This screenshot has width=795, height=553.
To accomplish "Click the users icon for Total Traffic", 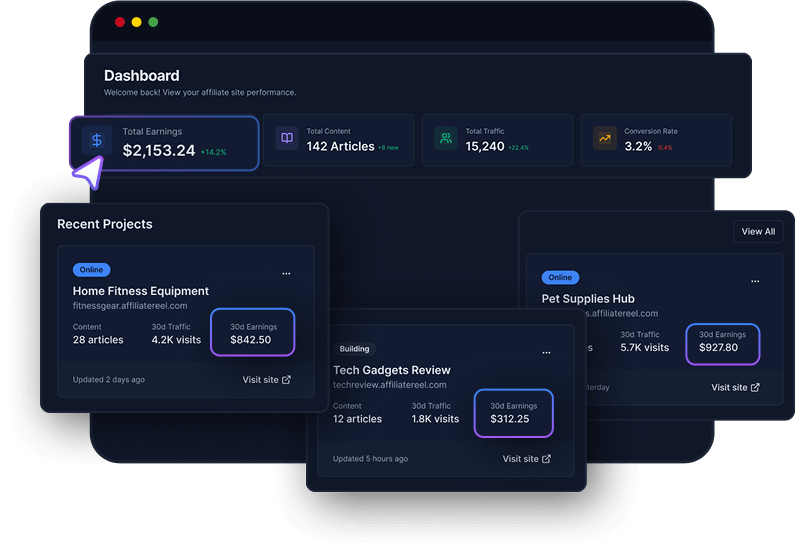I will point(446,138).
